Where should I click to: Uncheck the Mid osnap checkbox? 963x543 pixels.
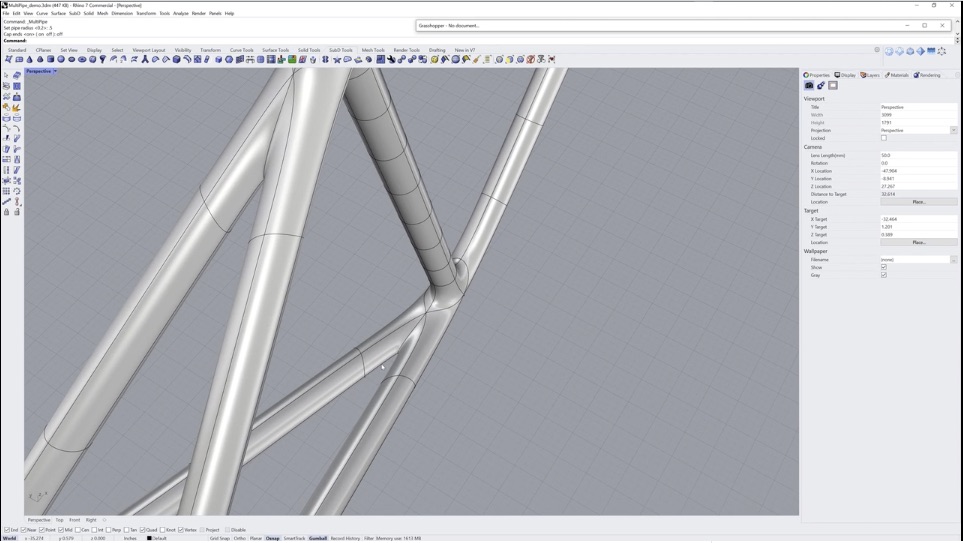point(61,529)
